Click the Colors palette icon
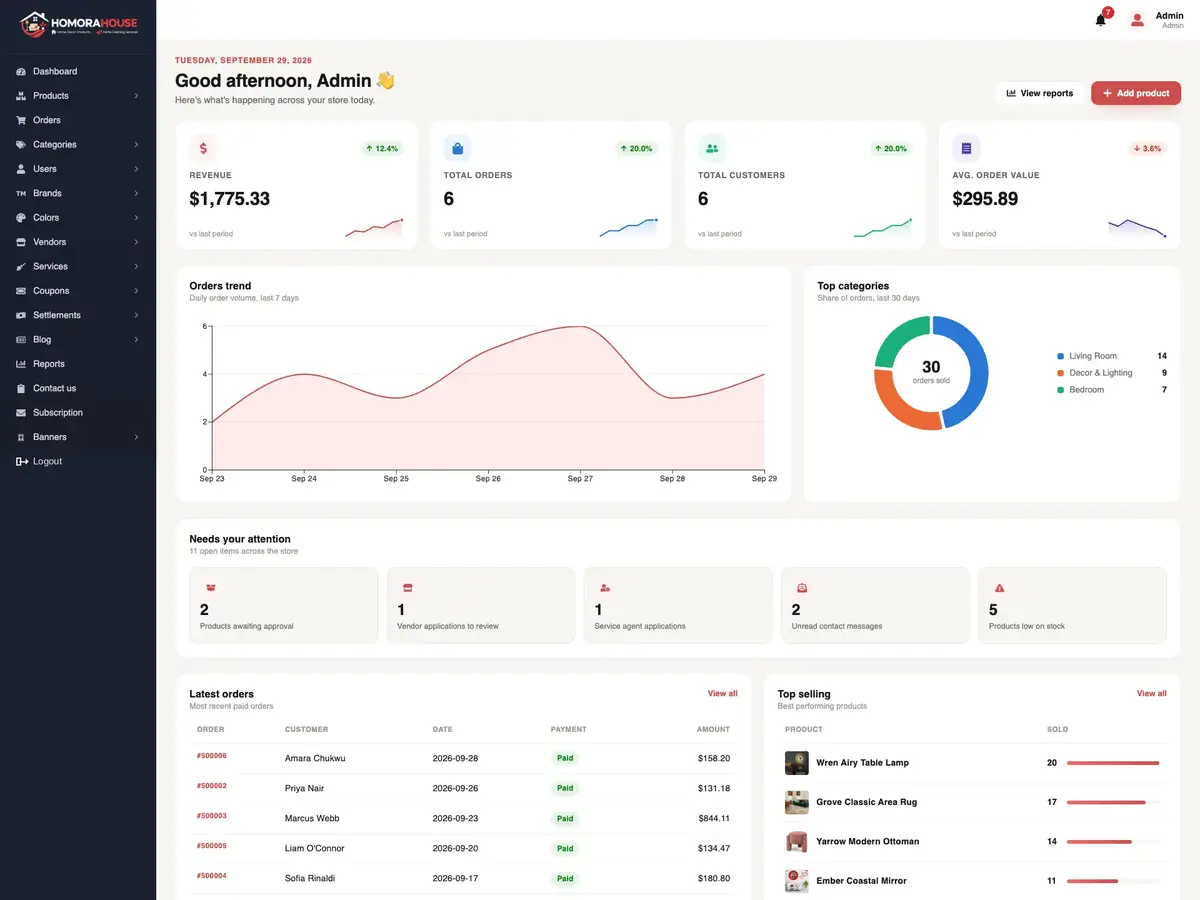This screenshot has height=900, width=1200. (22, 218)
